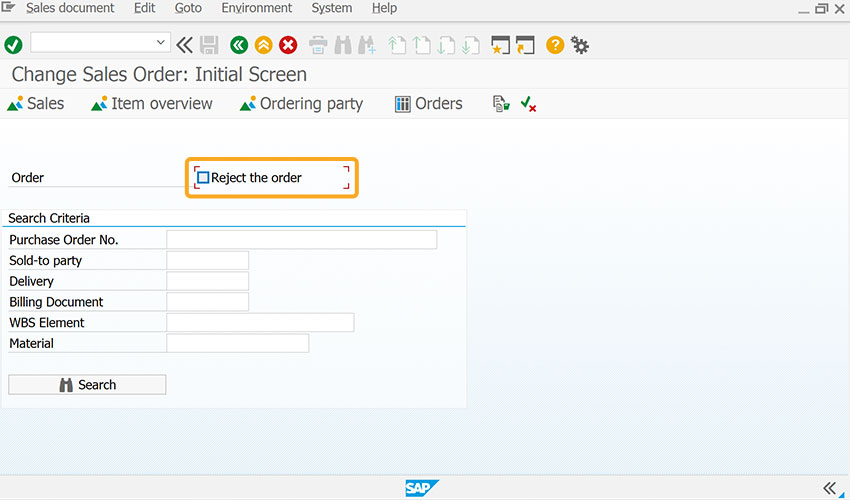Click the SAP logo in status bar
This screenshot has height=500, width=850.
point(421,488)
